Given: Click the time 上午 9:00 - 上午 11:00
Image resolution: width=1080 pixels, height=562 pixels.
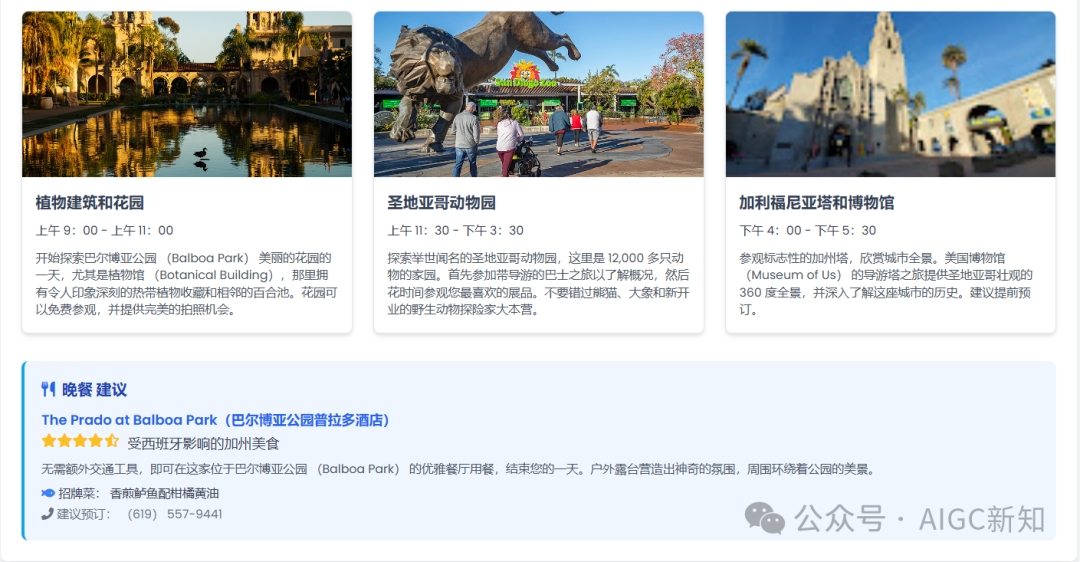Looking at the screenshot, I should (105, 231).
